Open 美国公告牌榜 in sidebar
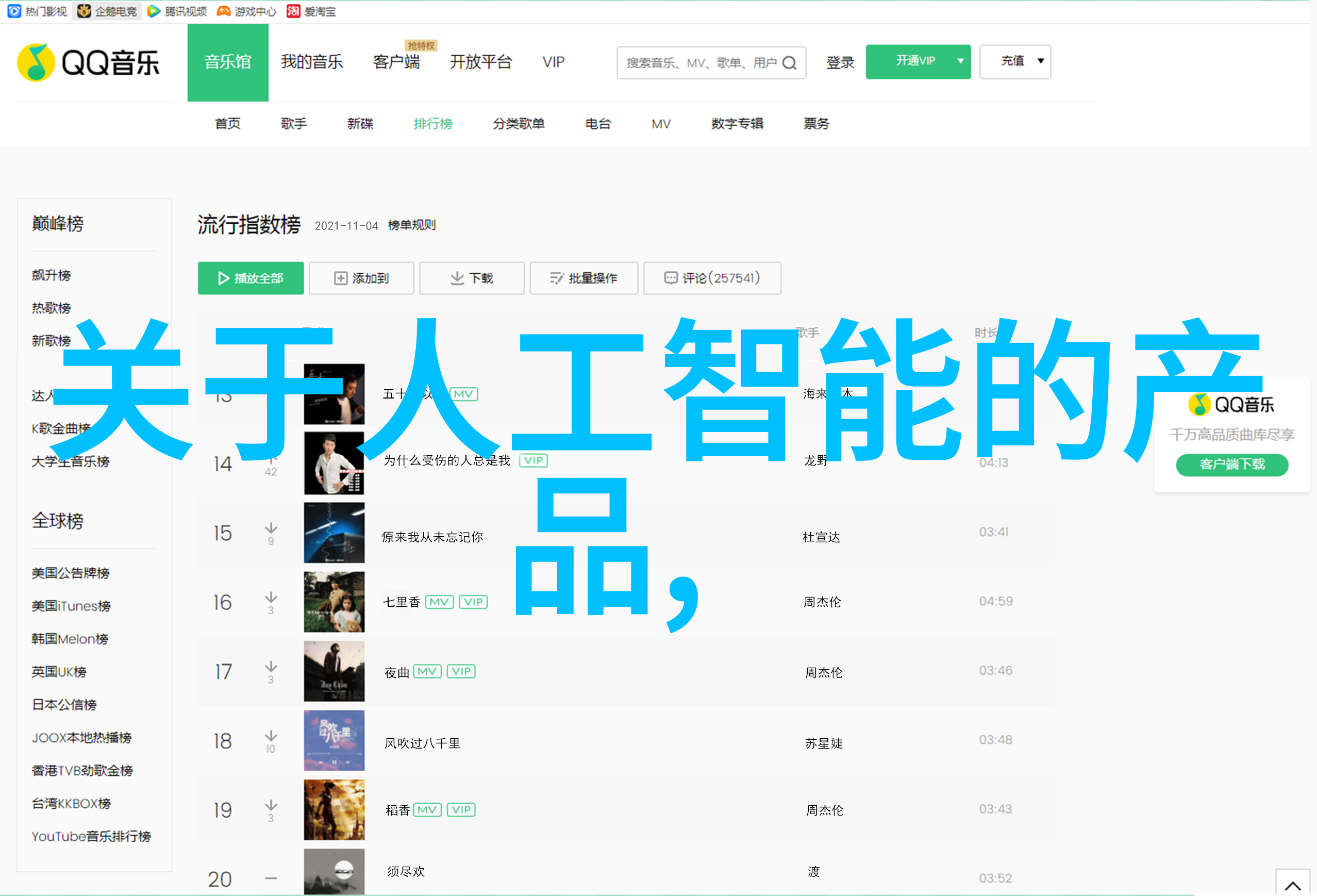 click(x=70, y=573)
